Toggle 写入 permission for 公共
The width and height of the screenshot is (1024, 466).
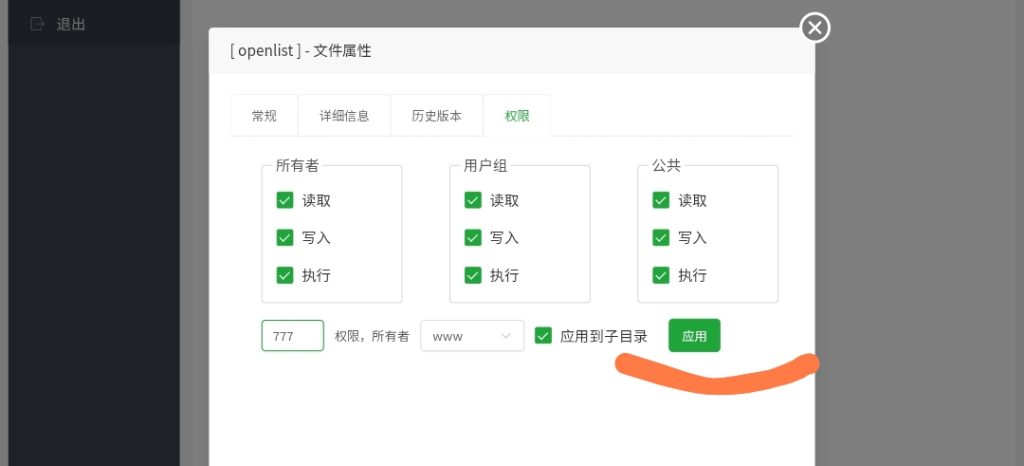tap(661, 238)
